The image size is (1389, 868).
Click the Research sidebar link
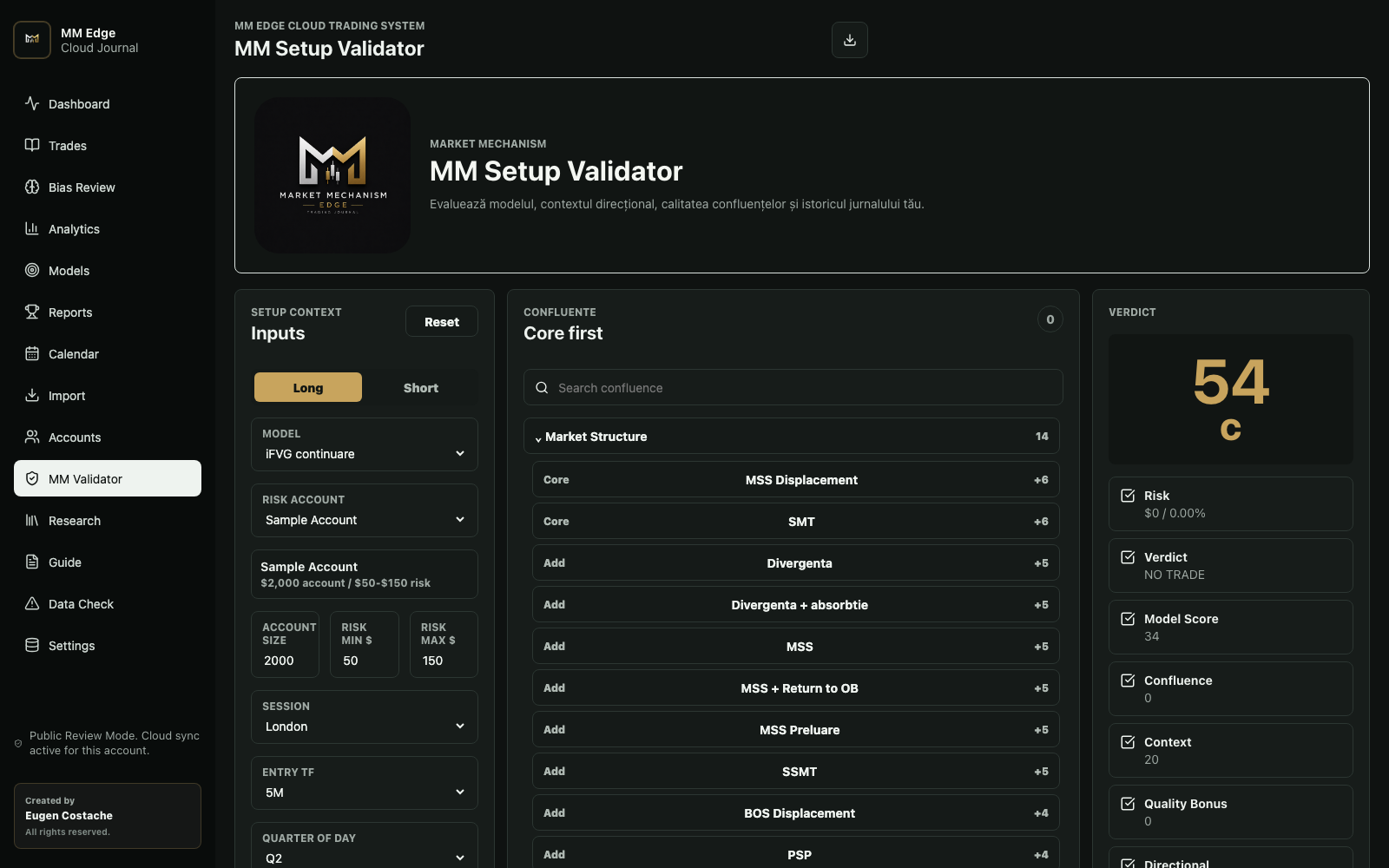108,520
